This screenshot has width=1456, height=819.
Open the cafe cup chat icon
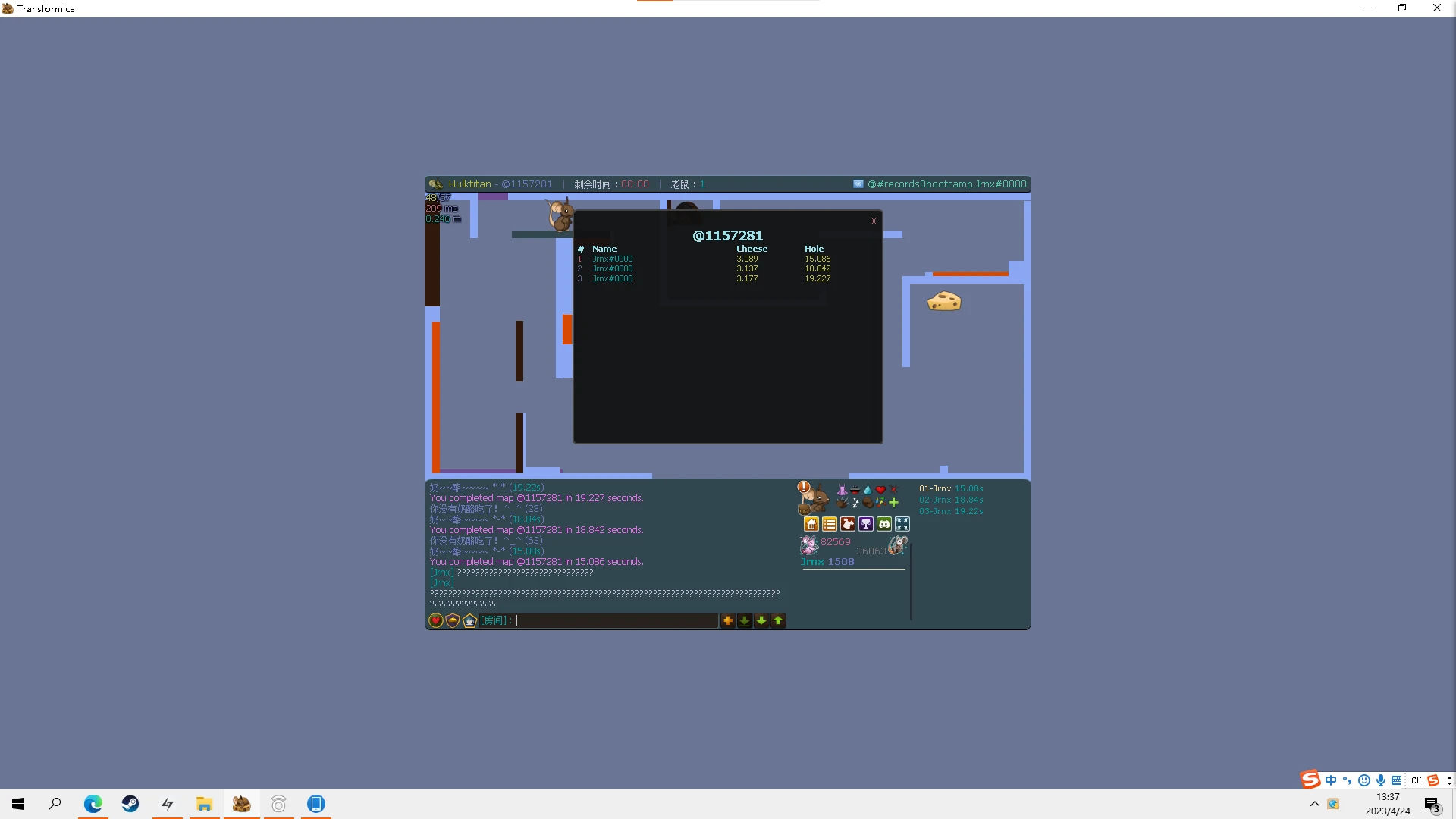click(x=469, y=620)
